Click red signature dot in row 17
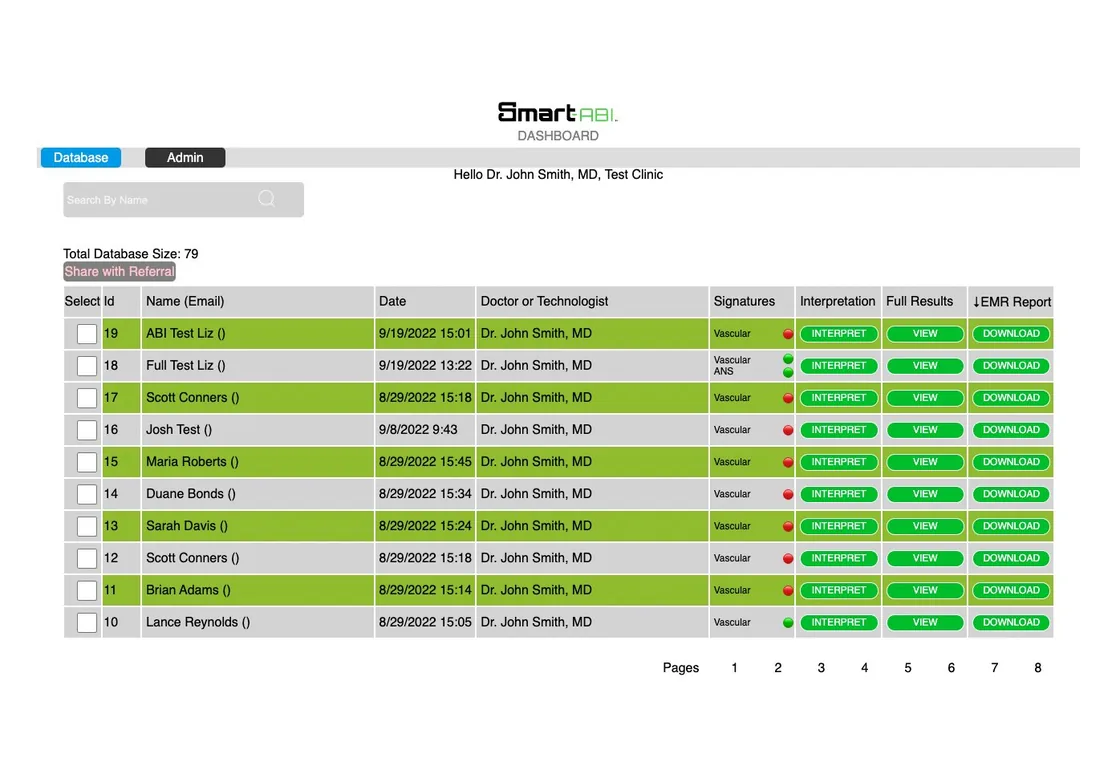This screenshot has width=1120, height=770. click(788, 398)
